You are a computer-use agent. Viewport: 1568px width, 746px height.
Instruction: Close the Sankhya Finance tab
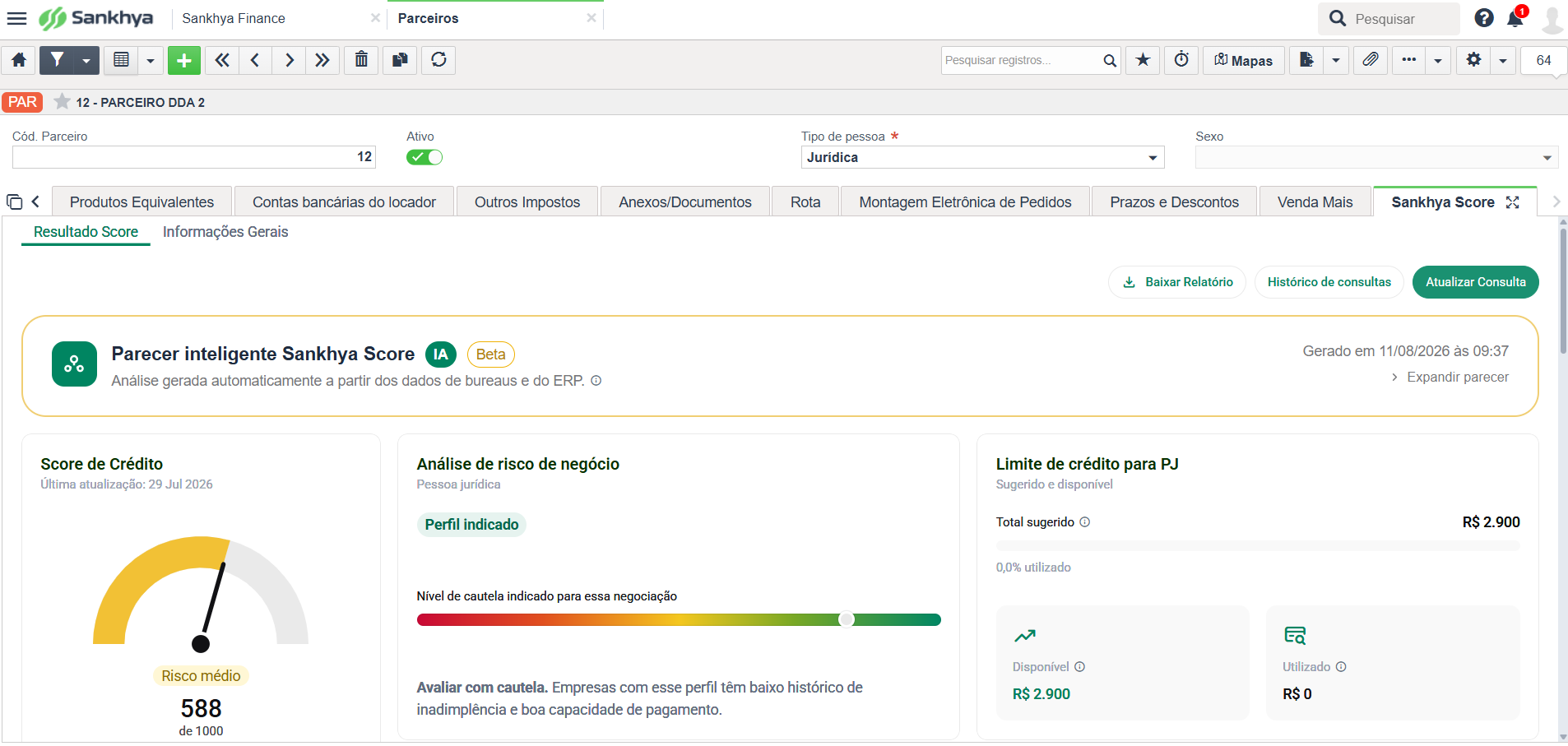[x=375, y=18]
